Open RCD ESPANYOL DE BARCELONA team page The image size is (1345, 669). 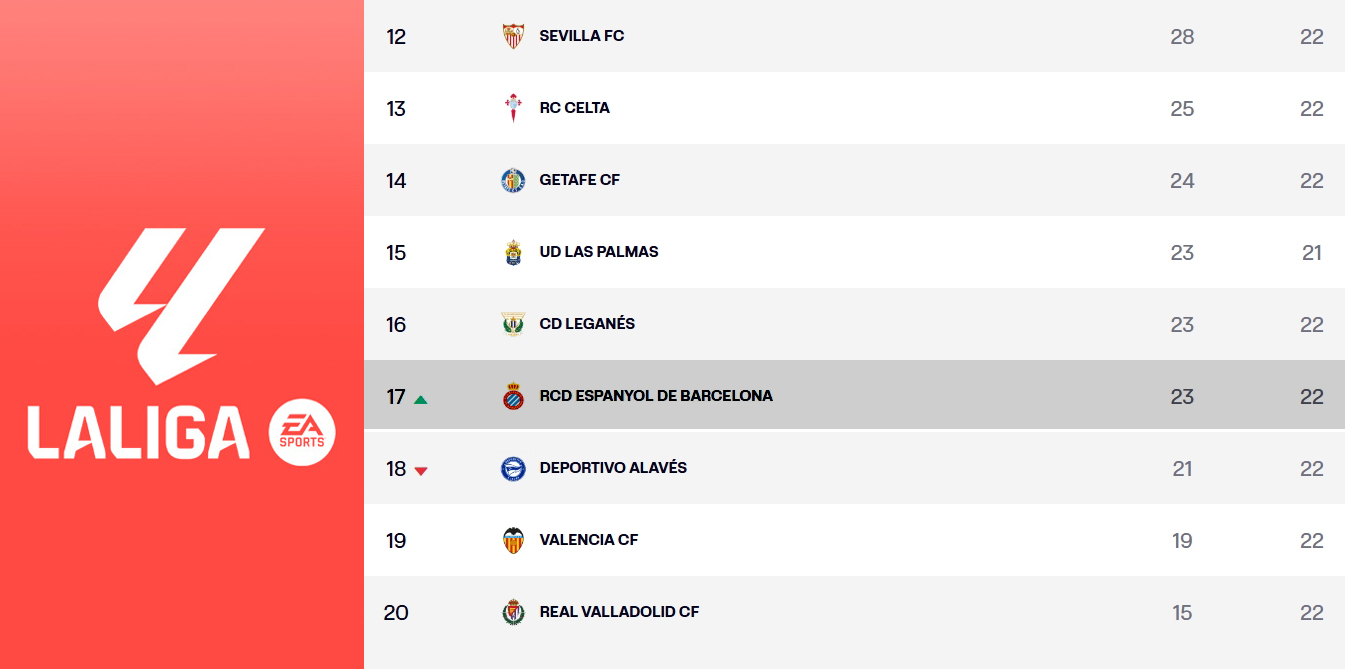656,396
